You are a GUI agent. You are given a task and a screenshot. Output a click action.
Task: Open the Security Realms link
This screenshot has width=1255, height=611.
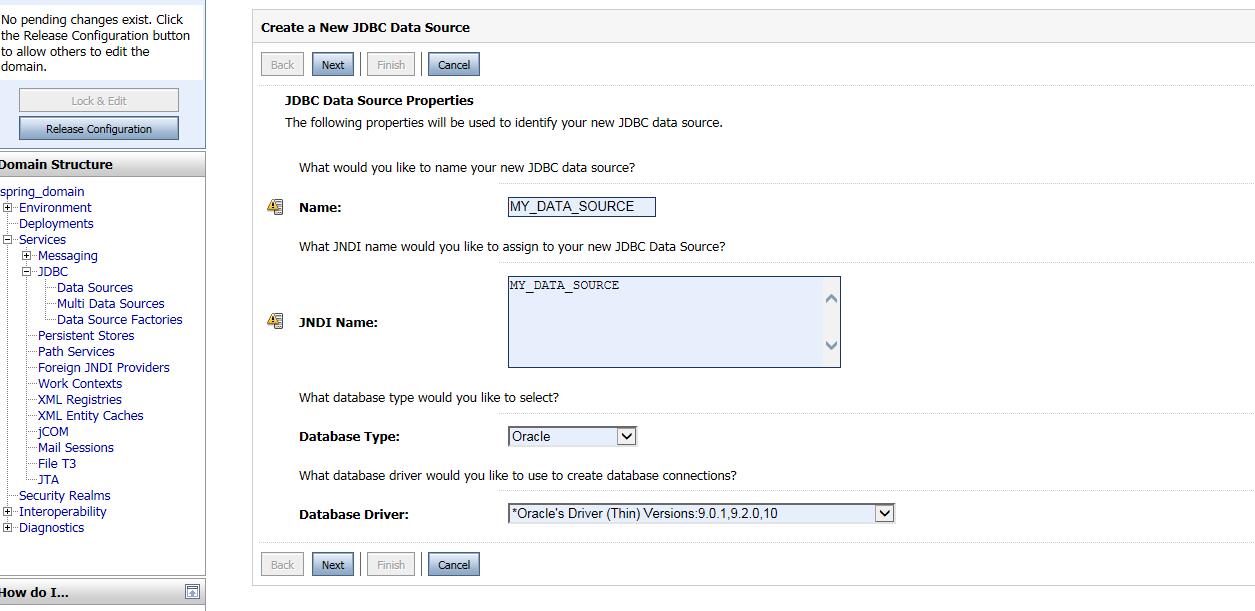coord(64,496)
